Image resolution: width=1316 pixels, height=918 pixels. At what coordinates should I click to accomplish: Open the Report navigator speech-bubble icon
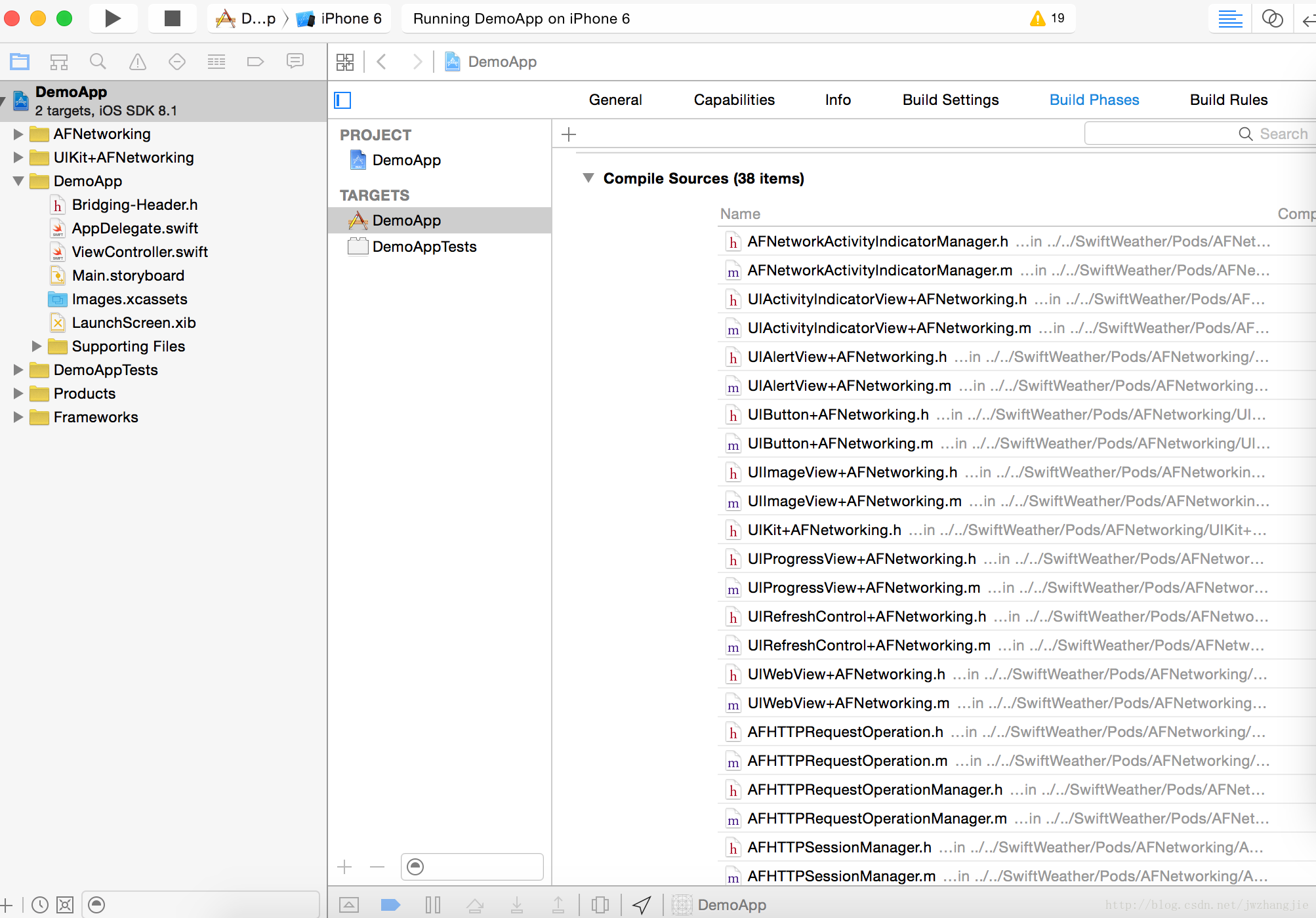pyautogui.click(x=295, y=62)
